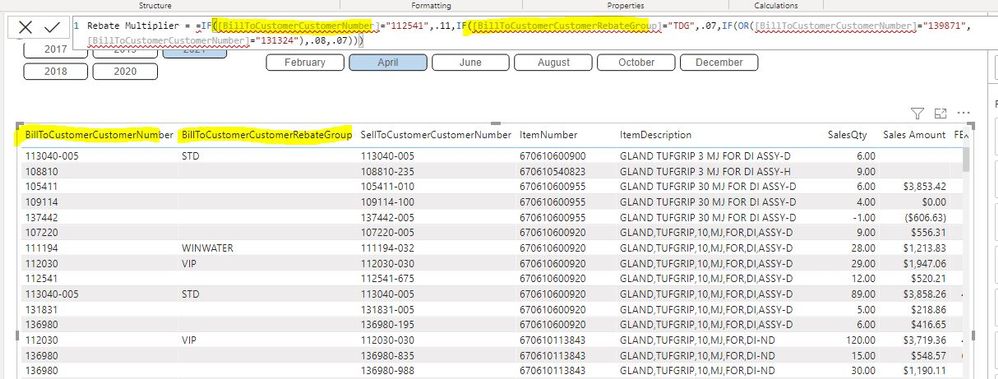
Task: Select sell-to customer cell 112541-675
Action: coord(388,278)
